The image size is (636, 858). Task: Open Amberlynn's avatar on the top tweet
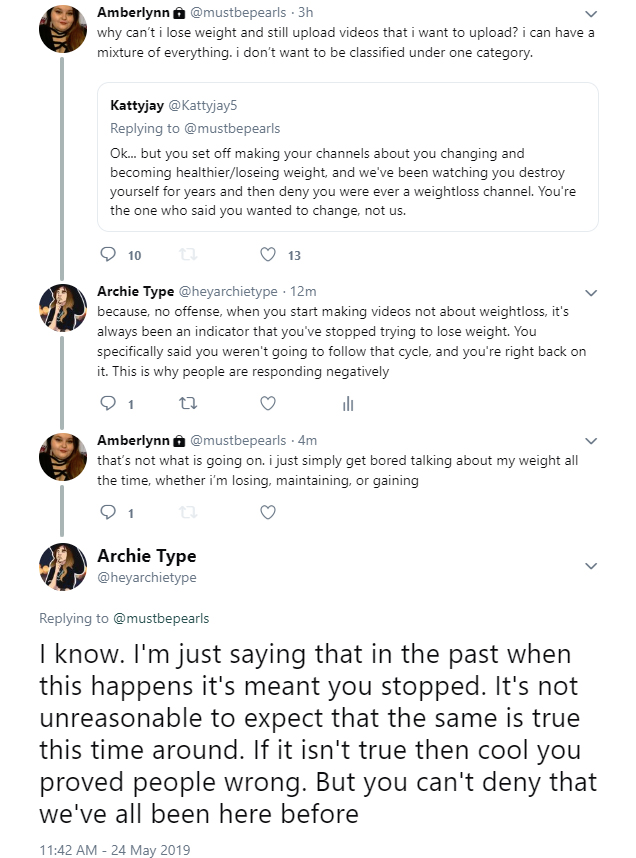tap(63, 29)
